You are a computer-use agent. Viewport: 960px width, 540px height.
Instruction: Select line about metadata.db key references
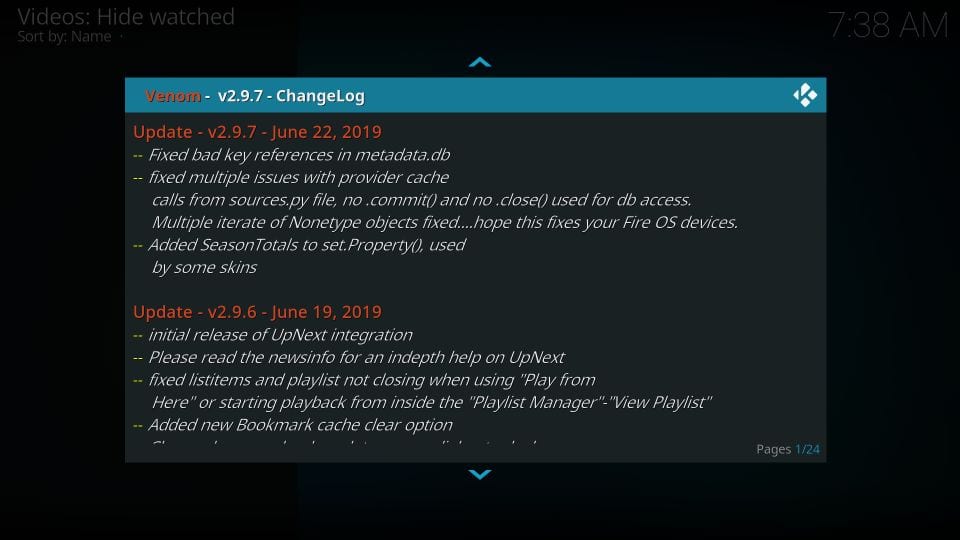click(x=291, y=155)
